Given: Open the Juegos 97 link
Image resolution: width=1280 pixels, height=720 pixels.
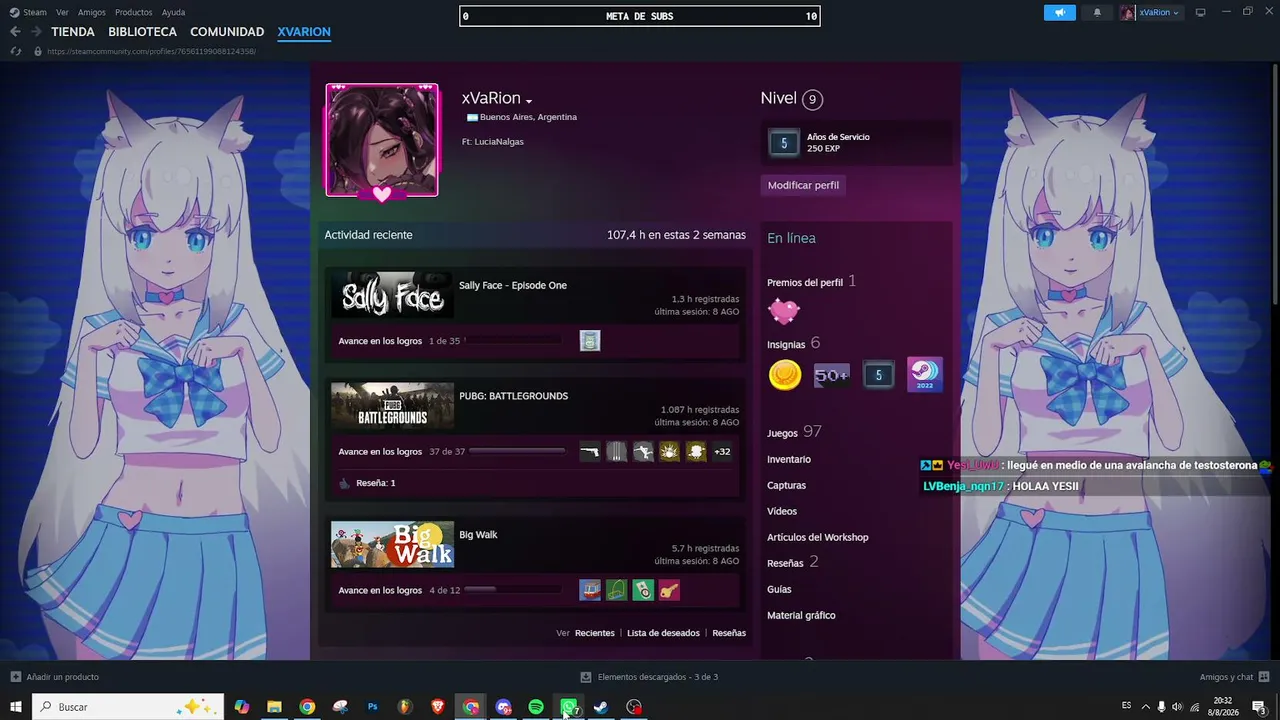Looking at the screenshot, I should [794, 432].
